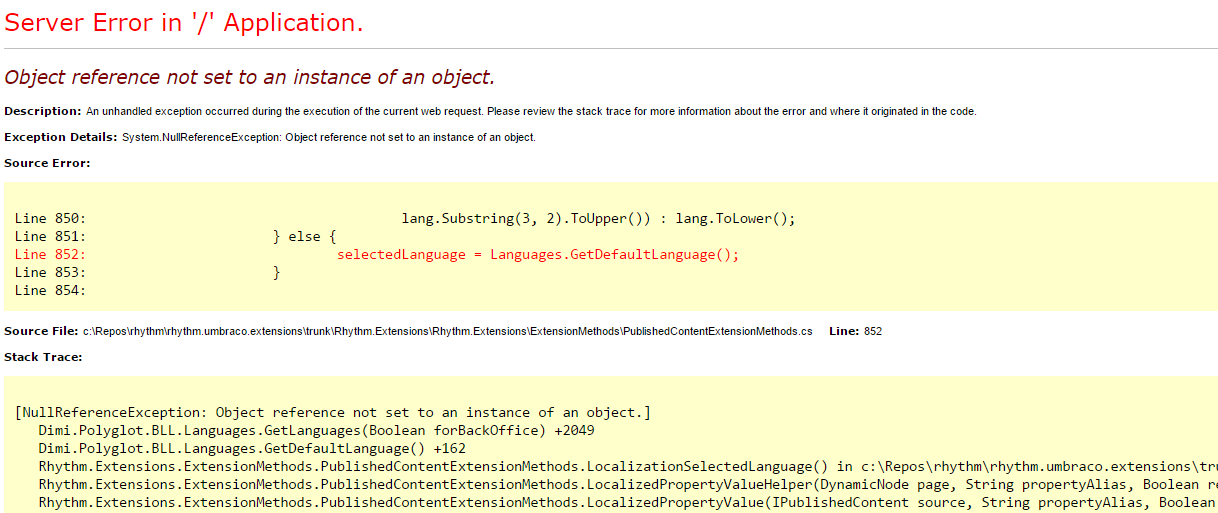The image size is (1218, 513).
Task: Click the bold "Stack Trace:" label
Action: [43, 356]
